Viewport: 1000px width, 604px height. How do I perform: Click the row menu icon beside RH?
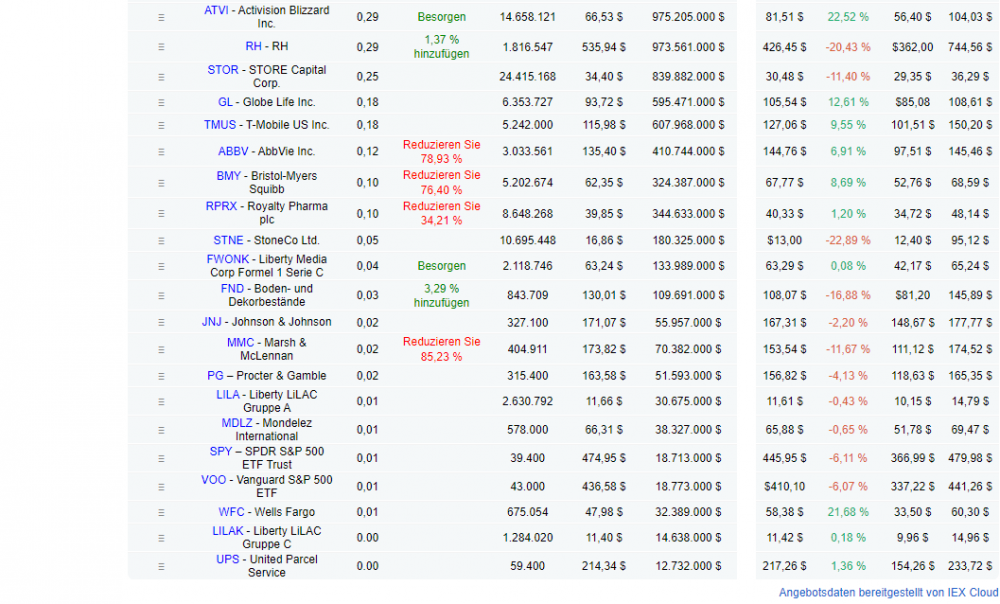tap(161, 47)
